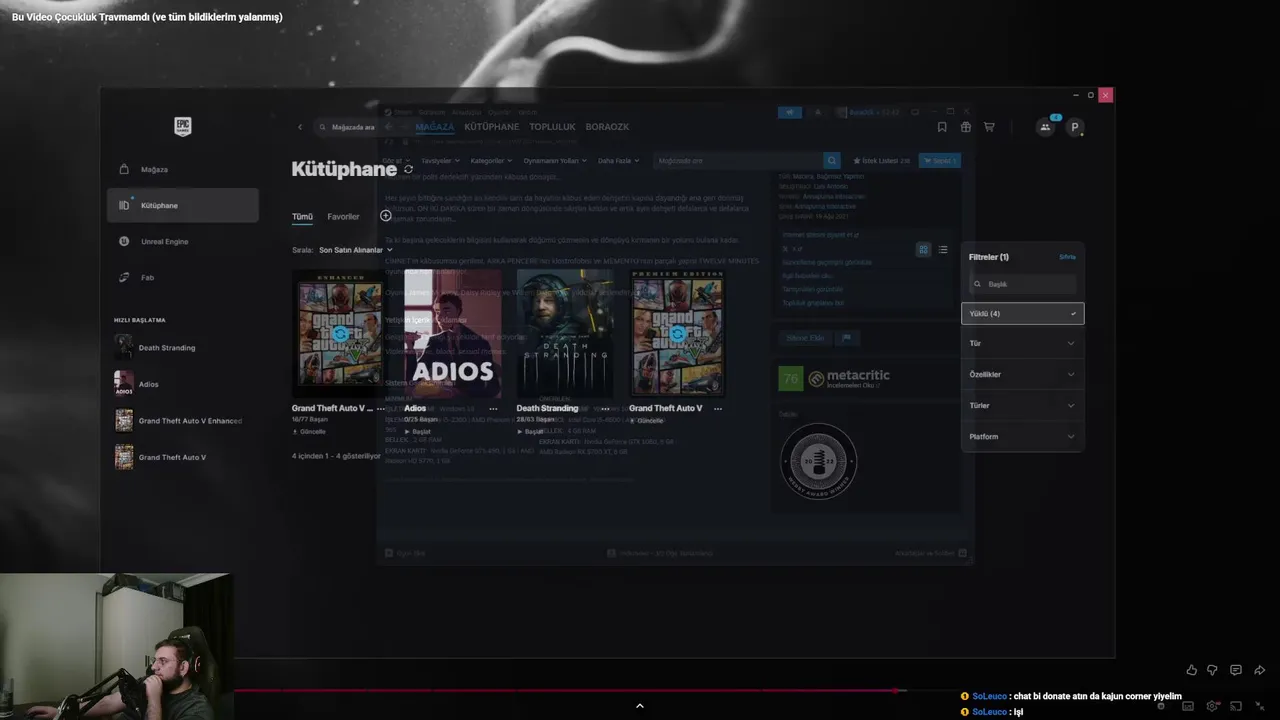
Task: Switch library to list view
Action: click(942, 250)
